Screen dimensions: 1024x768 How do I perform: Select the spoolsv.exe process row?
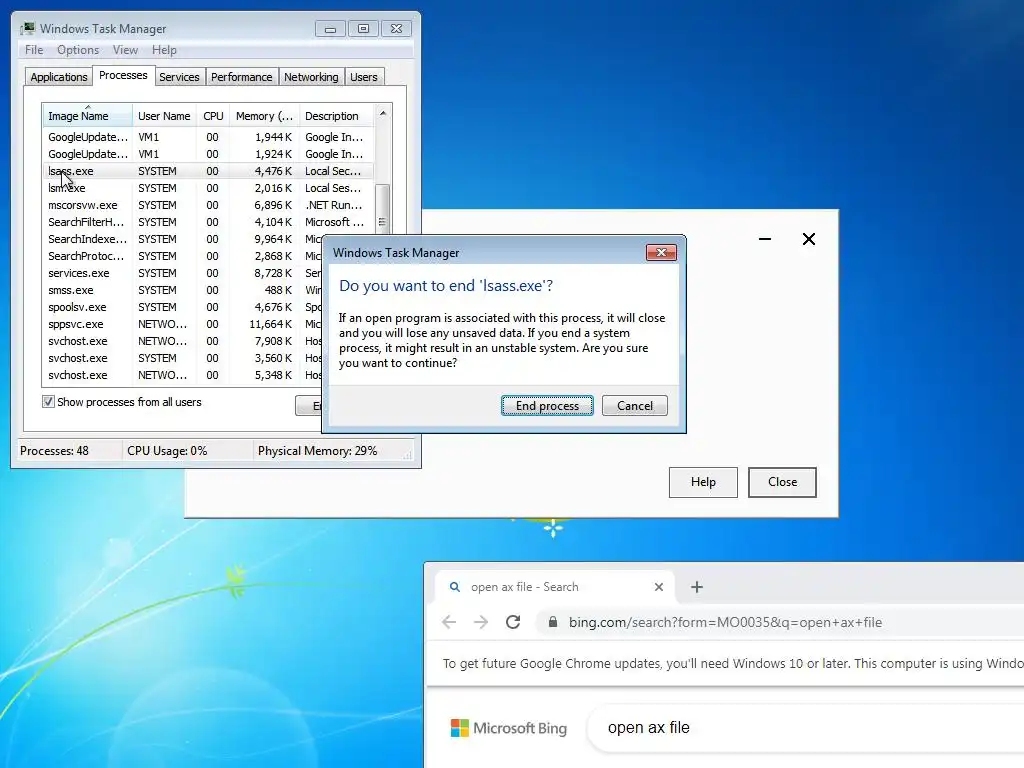[183, 307]
